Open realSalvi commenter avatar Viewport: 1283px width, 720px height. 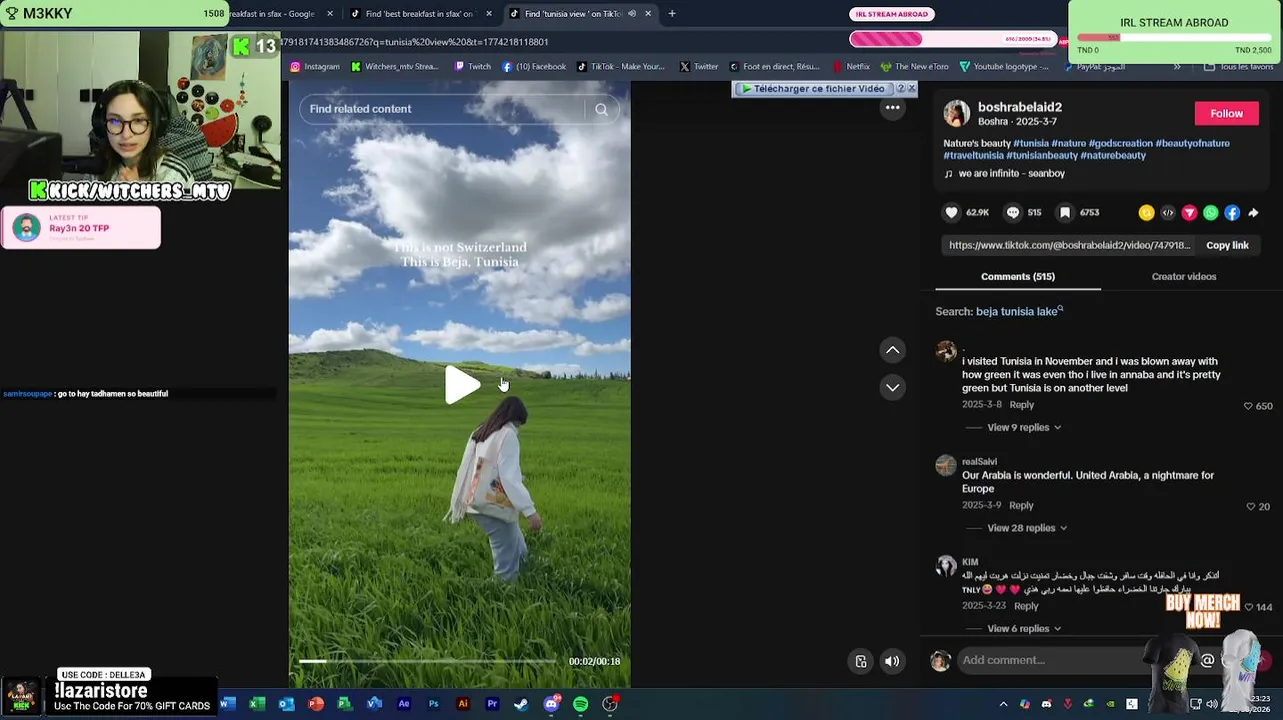click(x=946, y=465)
